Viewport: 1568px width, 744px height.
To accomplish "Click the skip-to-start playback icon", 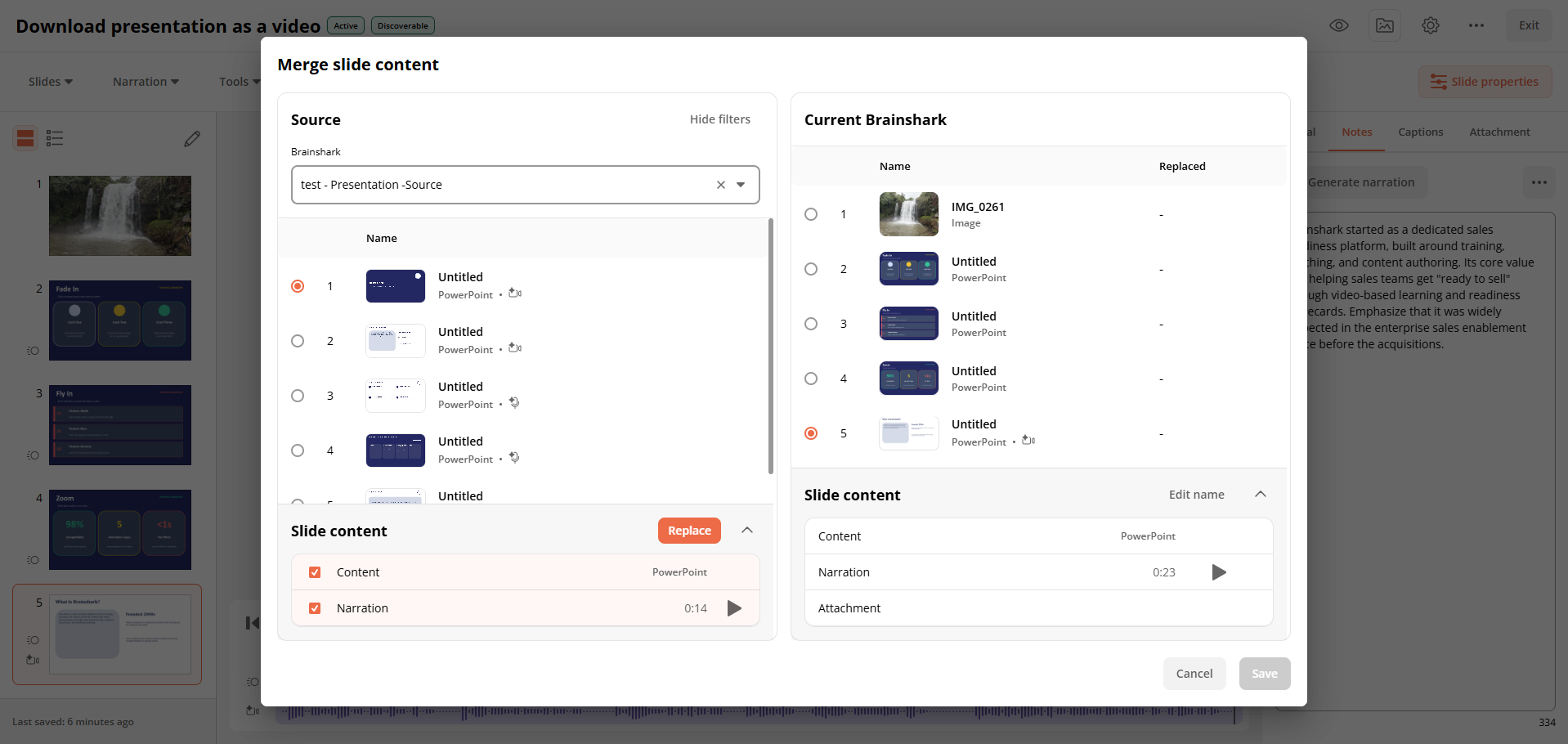I will [x=253, y=623].
